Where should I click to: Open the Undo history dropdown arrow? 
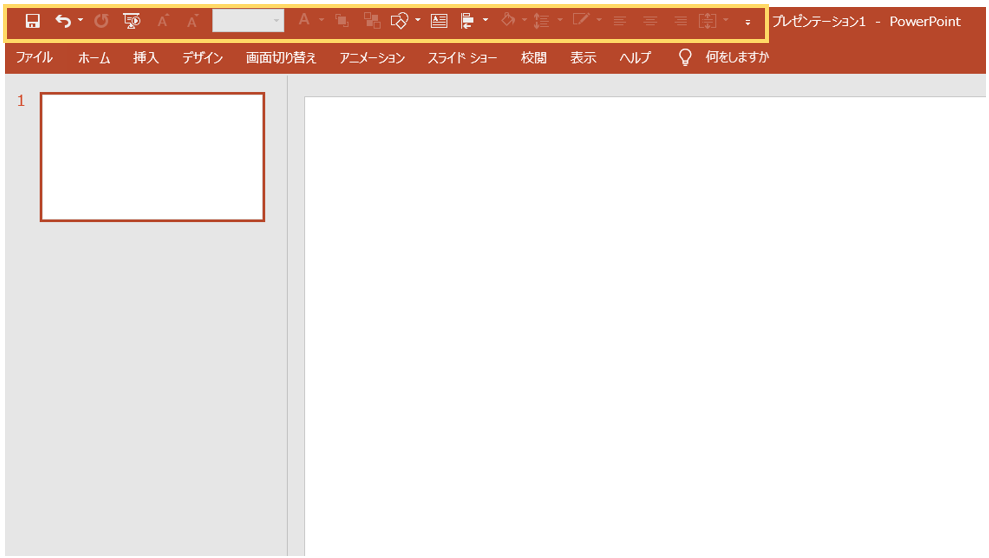(80, 21)
